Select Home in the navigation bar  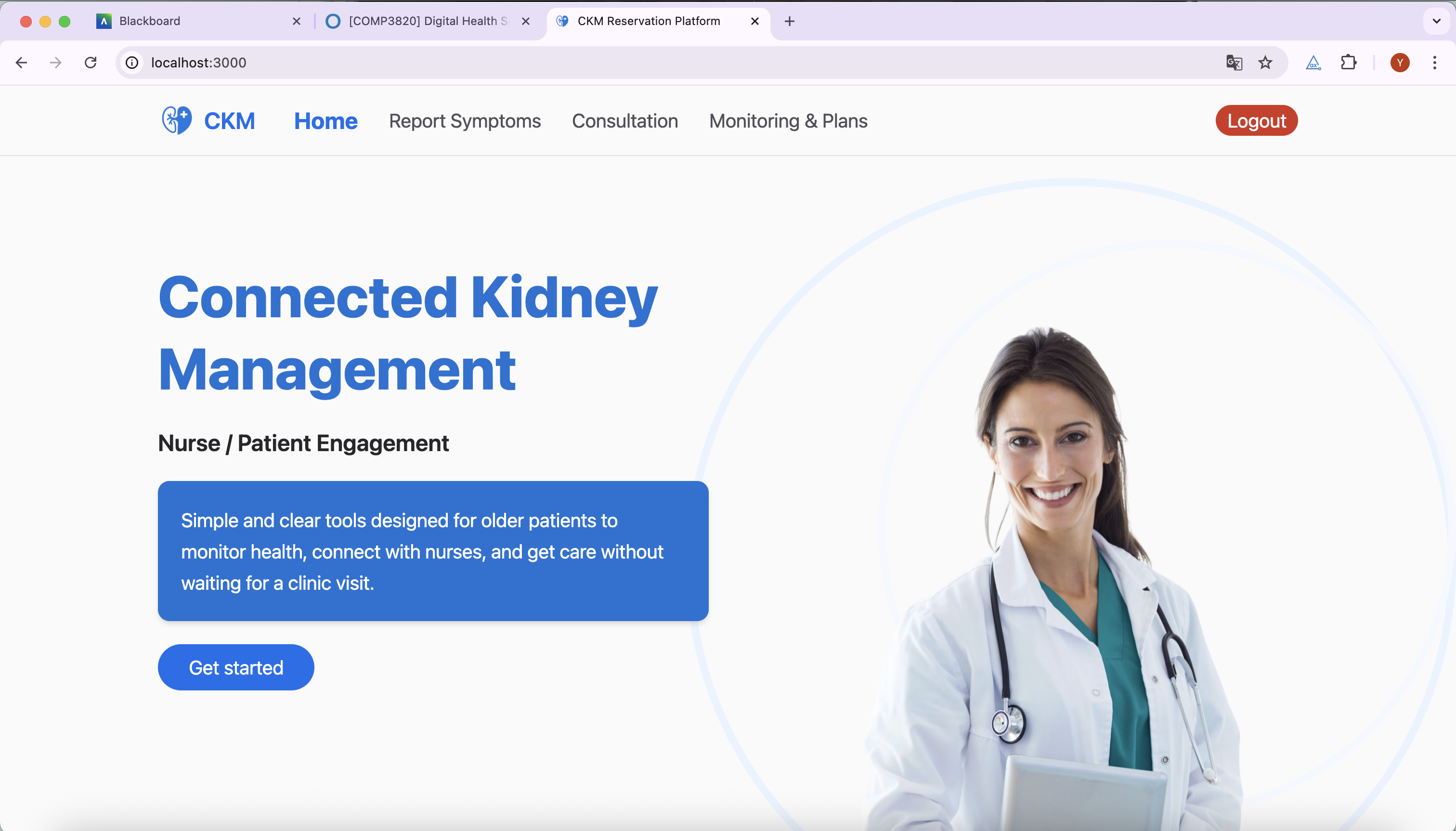[325, 120]
